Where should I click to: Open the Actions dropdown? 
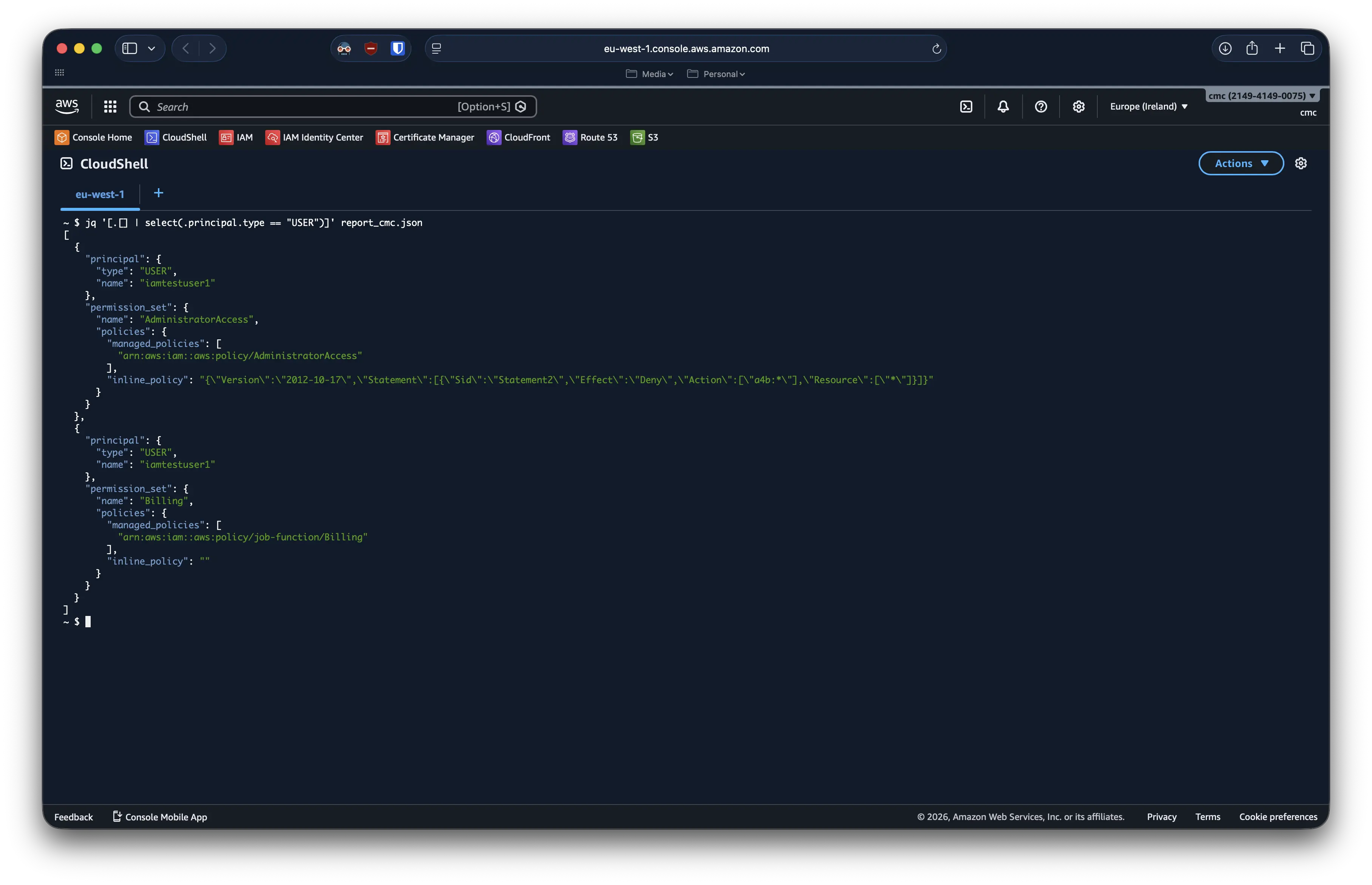(x=1241, y=163)
